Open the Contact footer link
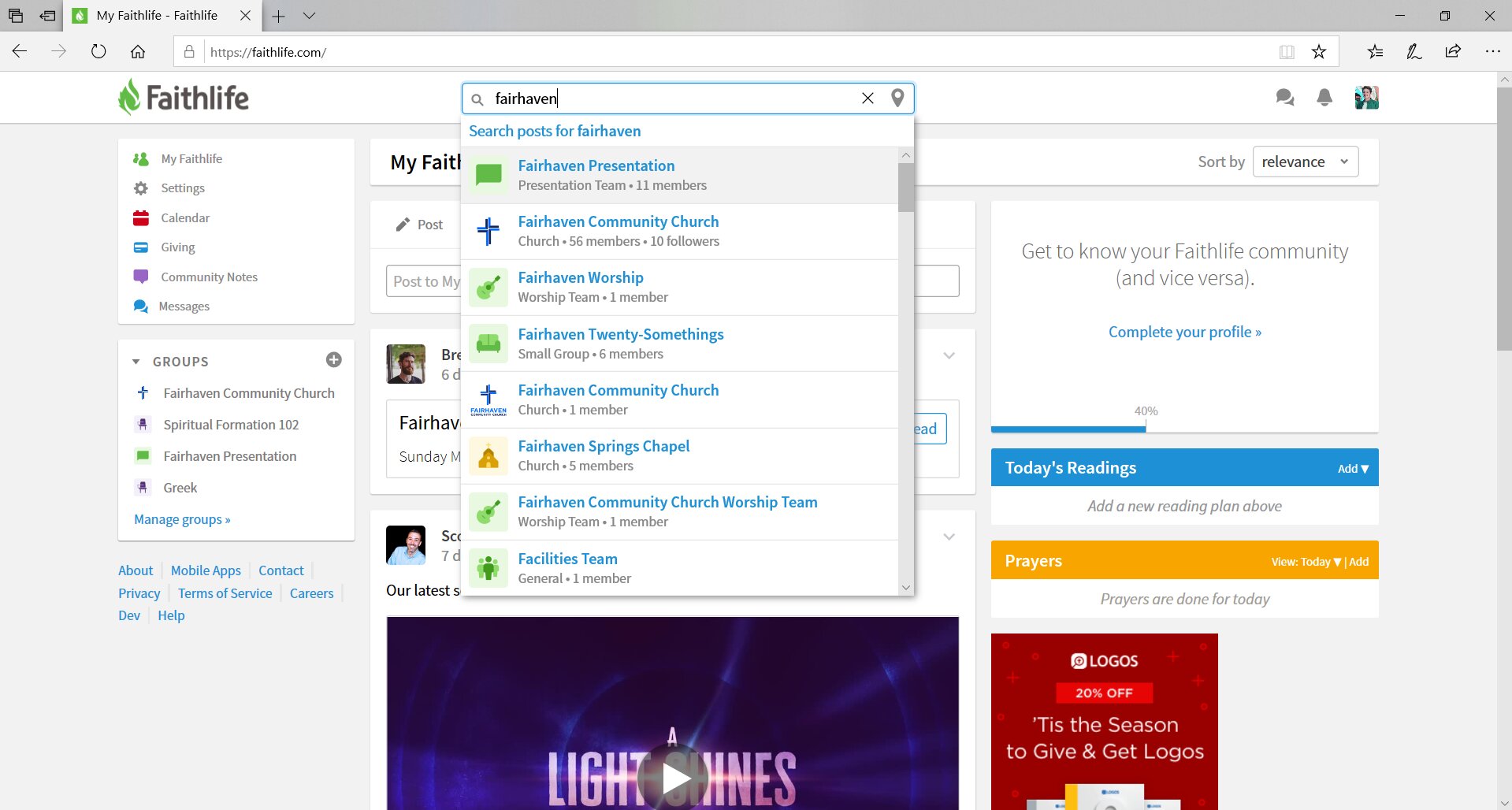 click(x=280, y=570)
